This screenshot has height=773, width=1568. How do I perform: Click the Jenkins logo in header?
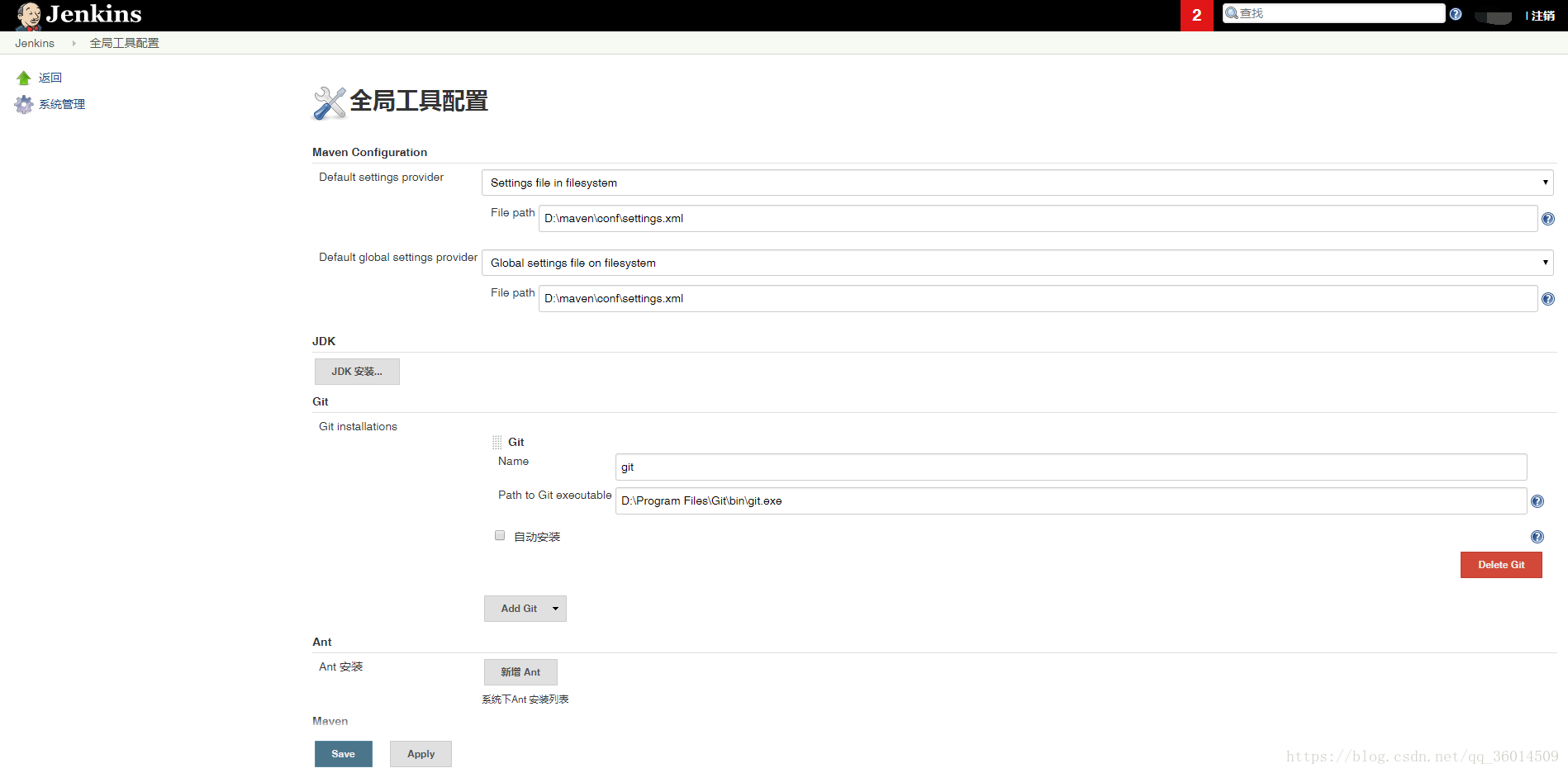click(79, 15)
